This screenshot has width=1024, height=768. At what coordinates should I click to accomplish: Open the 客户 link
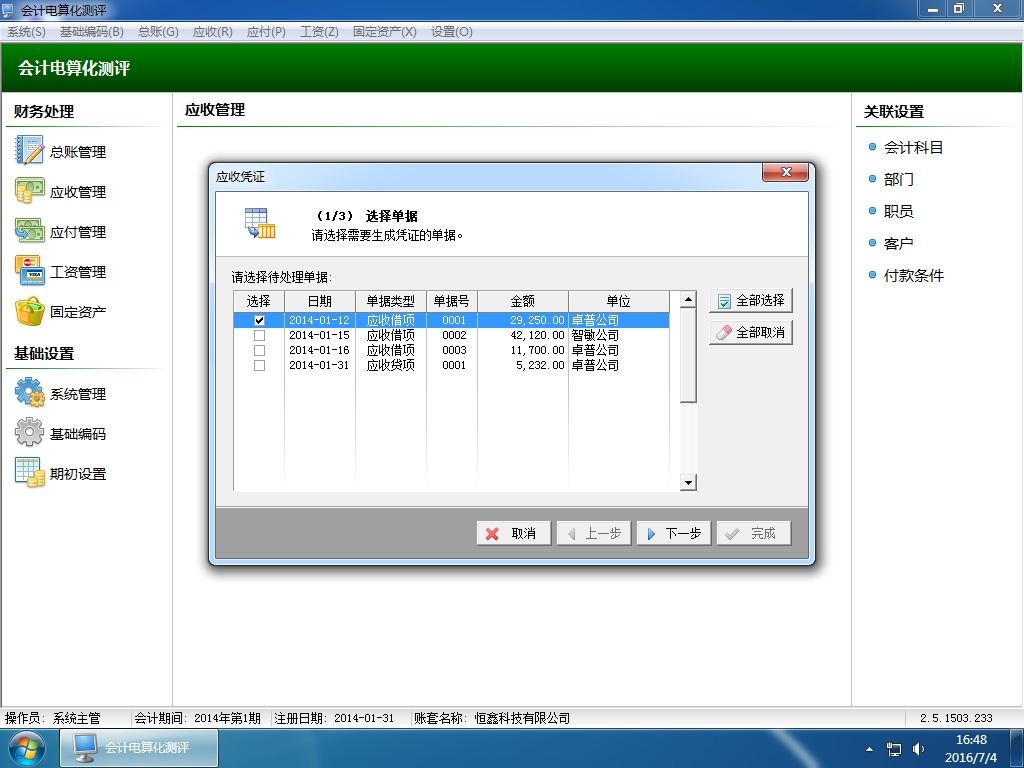(899, 243)
